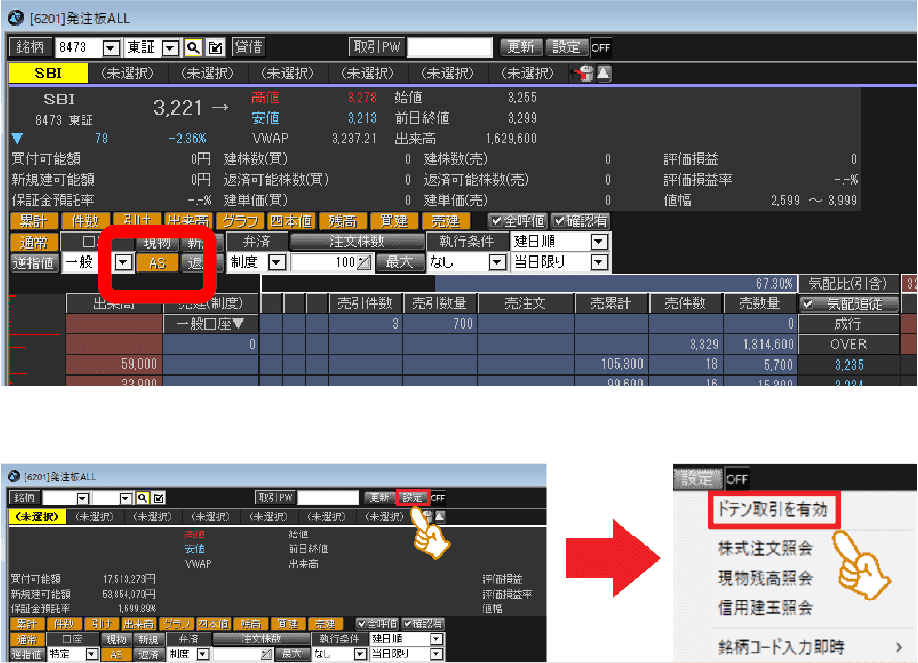The height and width of the screenshot is (663, 918).
Task: Choose 信用建玉照会 in settings menu
Action: click(765, 607)
